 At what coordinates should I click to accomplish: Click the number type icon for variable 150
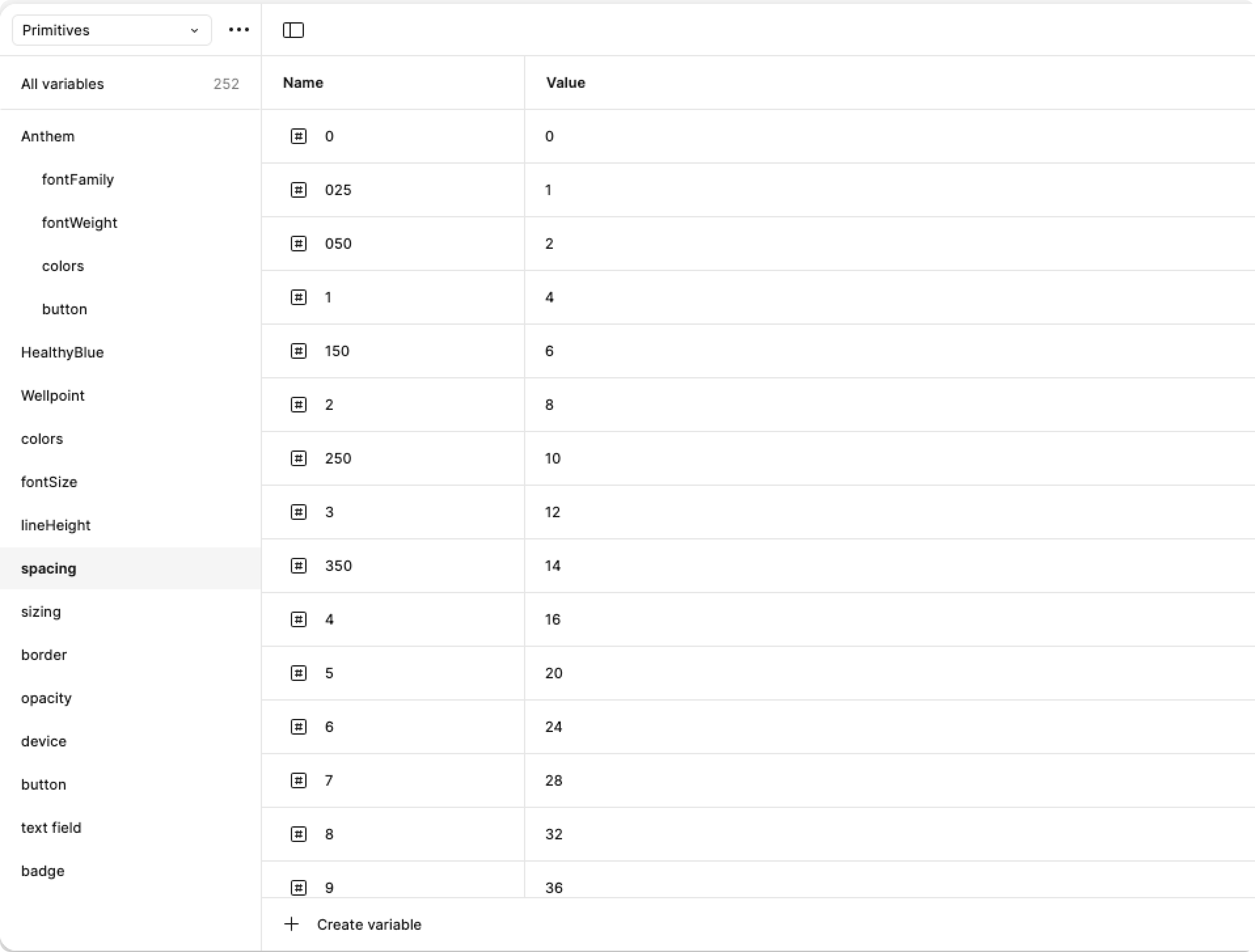click(298, 351)
